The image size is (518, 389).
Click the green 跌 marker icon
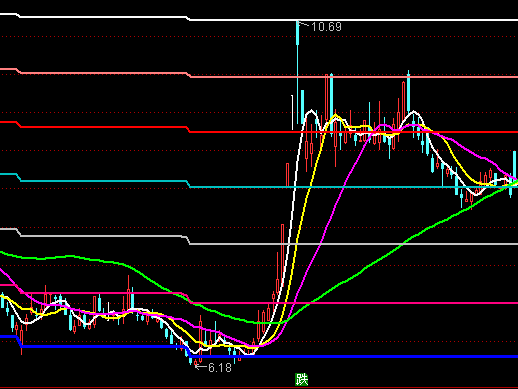pyautogui.click(x=302, y=379)
